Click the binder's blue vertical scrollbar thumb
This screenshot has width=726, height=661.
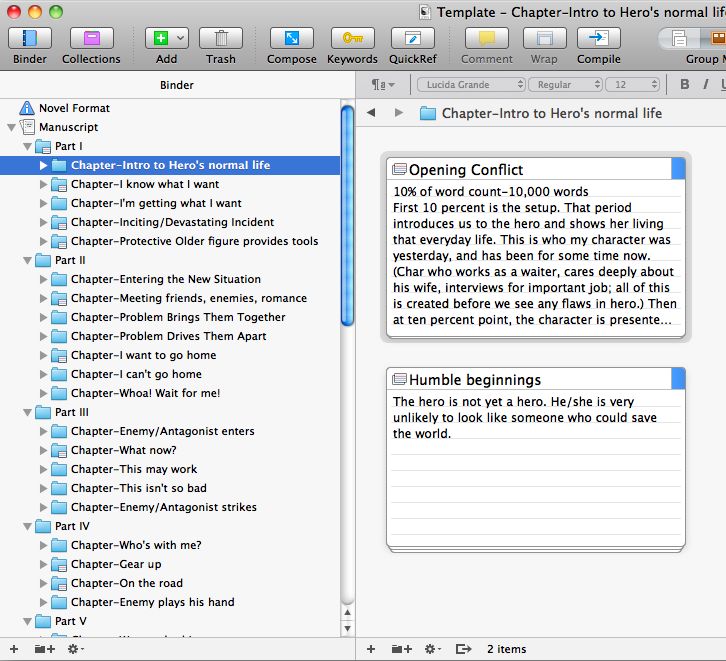347,215
